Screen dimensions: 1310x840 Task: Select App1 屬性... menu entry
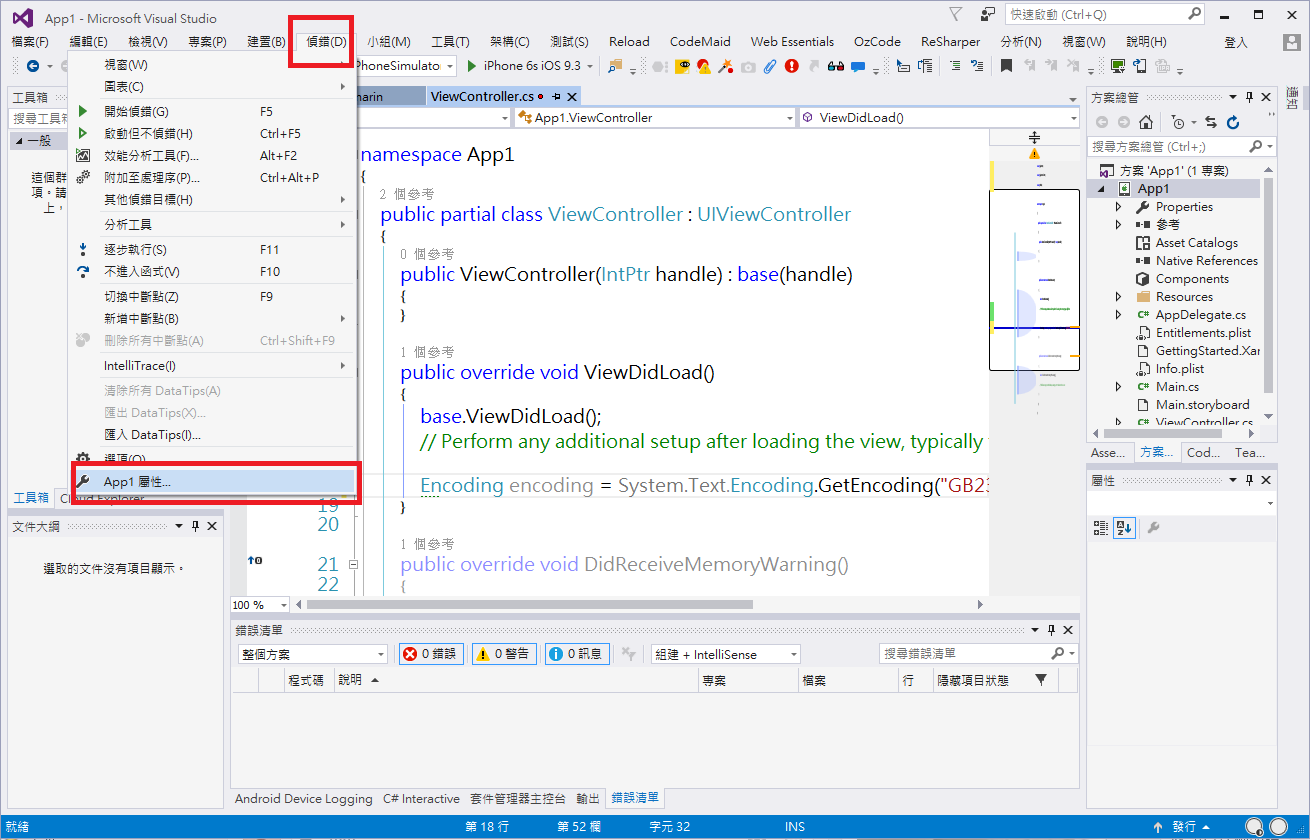pos(215,482)
